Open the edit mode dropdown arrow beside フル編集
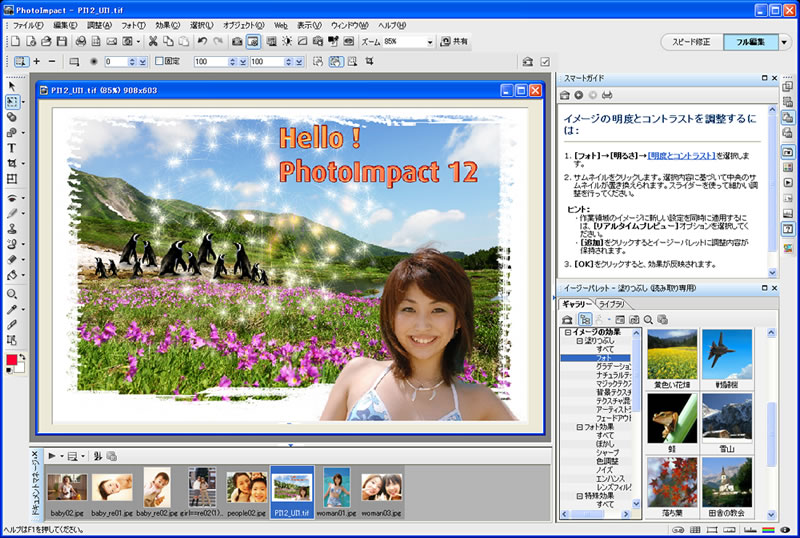 pyautogui.click(x=784, y=42)
